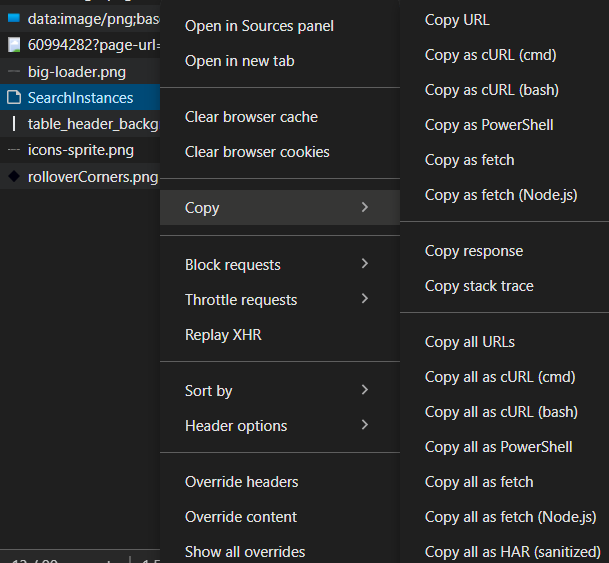The height and width of the screenshot is (563, 609).
Task: Select Copy as cURL (bash)
Action: point(491,90)
